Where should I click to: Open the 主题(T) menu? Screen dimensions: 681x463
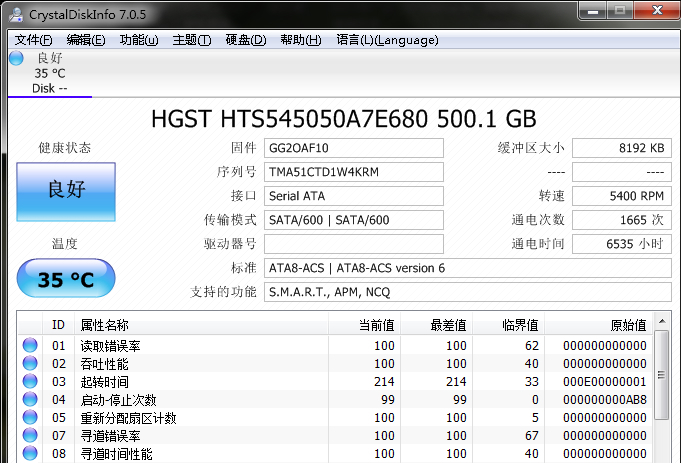[x=192, y=40]
